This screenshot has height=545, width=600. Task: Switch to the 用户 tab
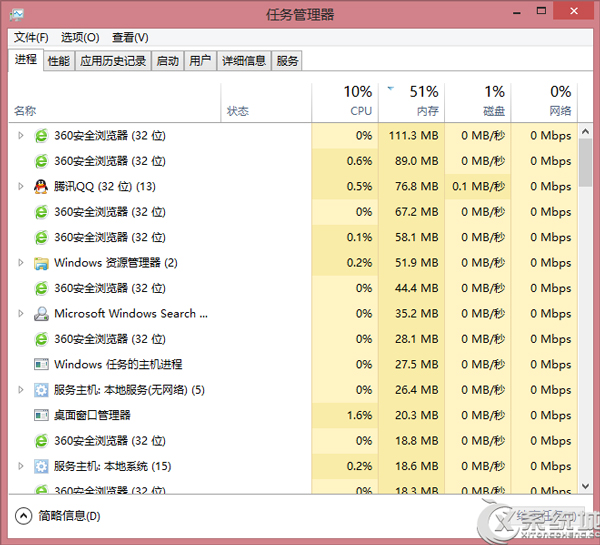click(x=200, y=61)
